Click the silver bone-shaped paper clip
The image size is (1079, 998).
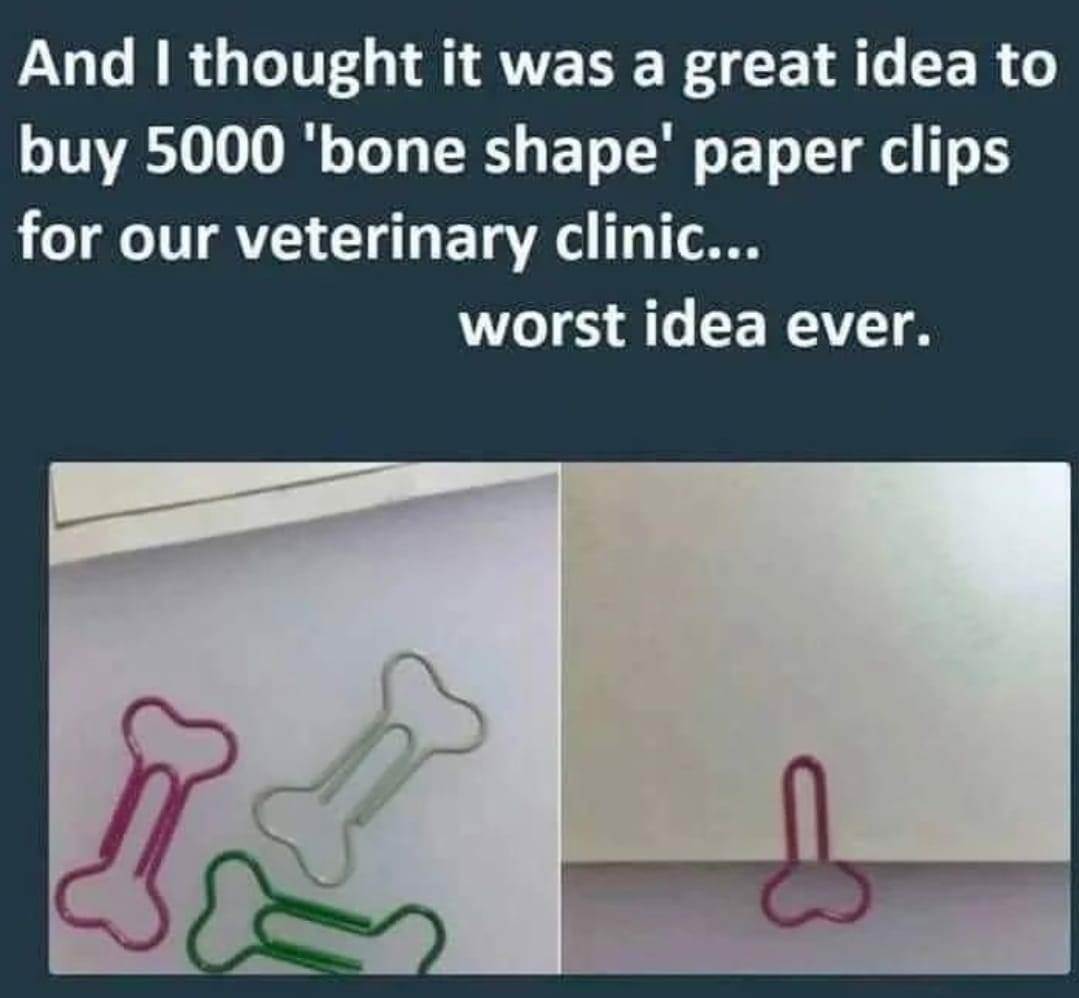tap(368, 764)
